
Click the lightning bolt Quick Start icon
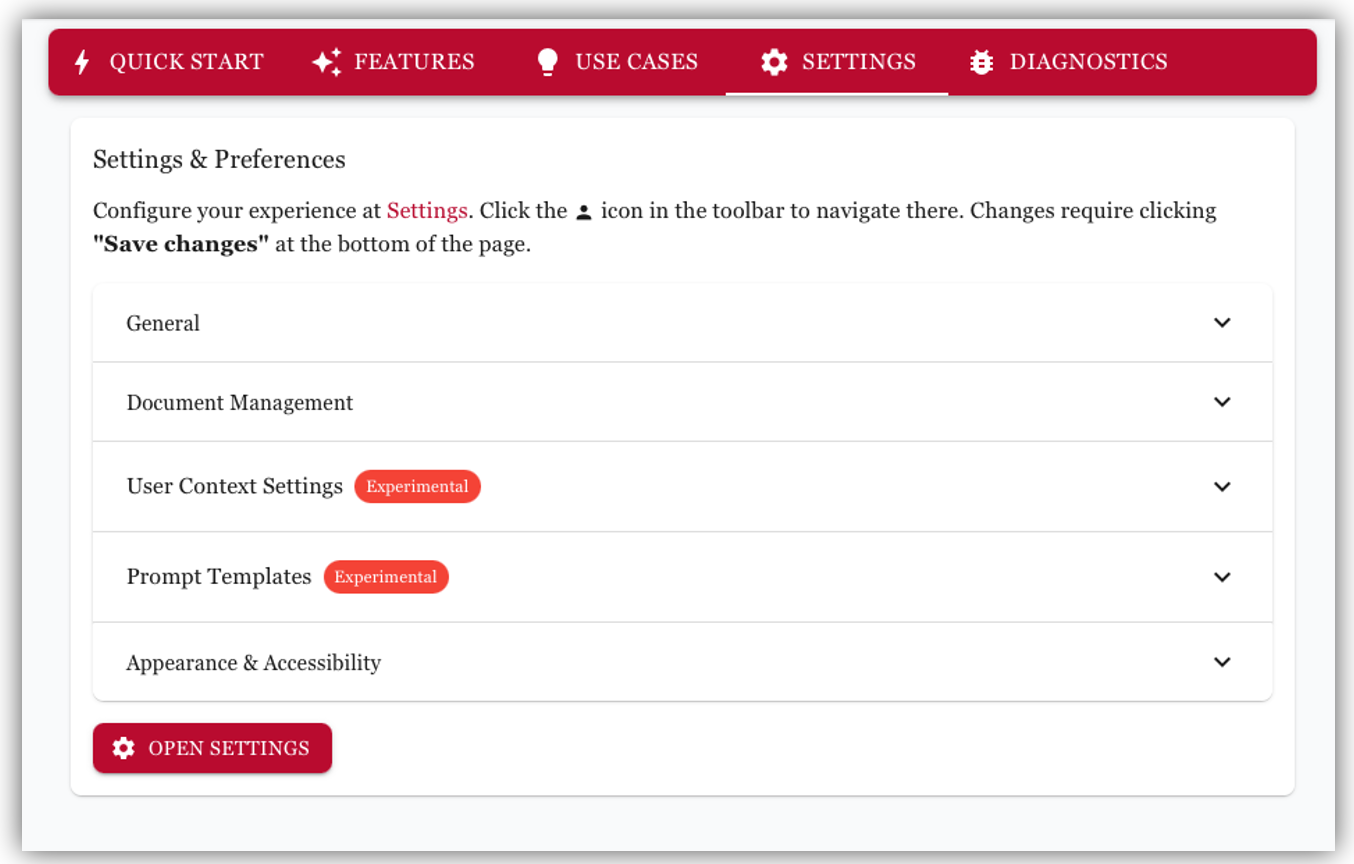(x=82, y=62)
